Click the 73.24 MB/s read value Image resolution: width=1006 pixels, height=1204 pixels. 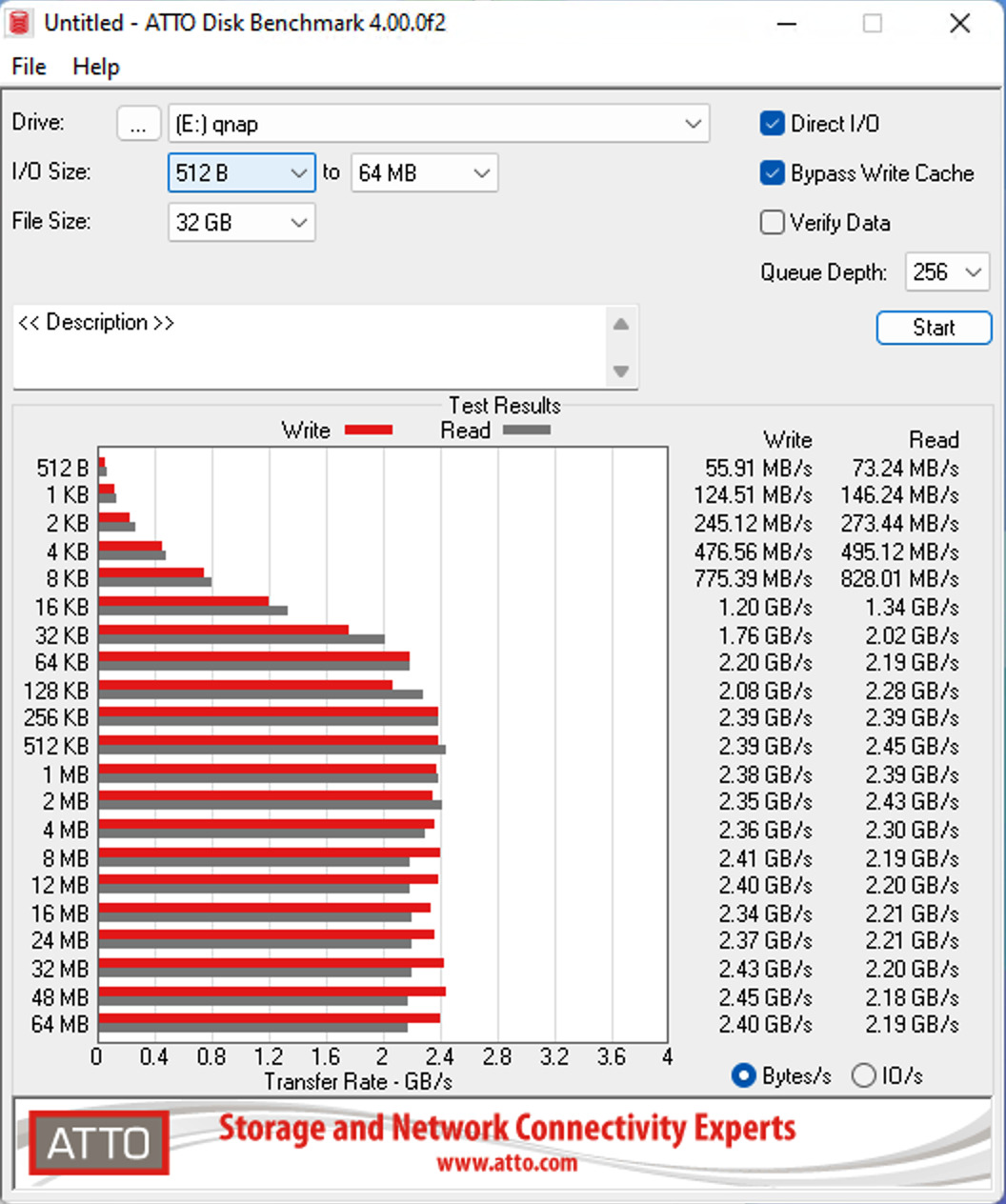905,468
